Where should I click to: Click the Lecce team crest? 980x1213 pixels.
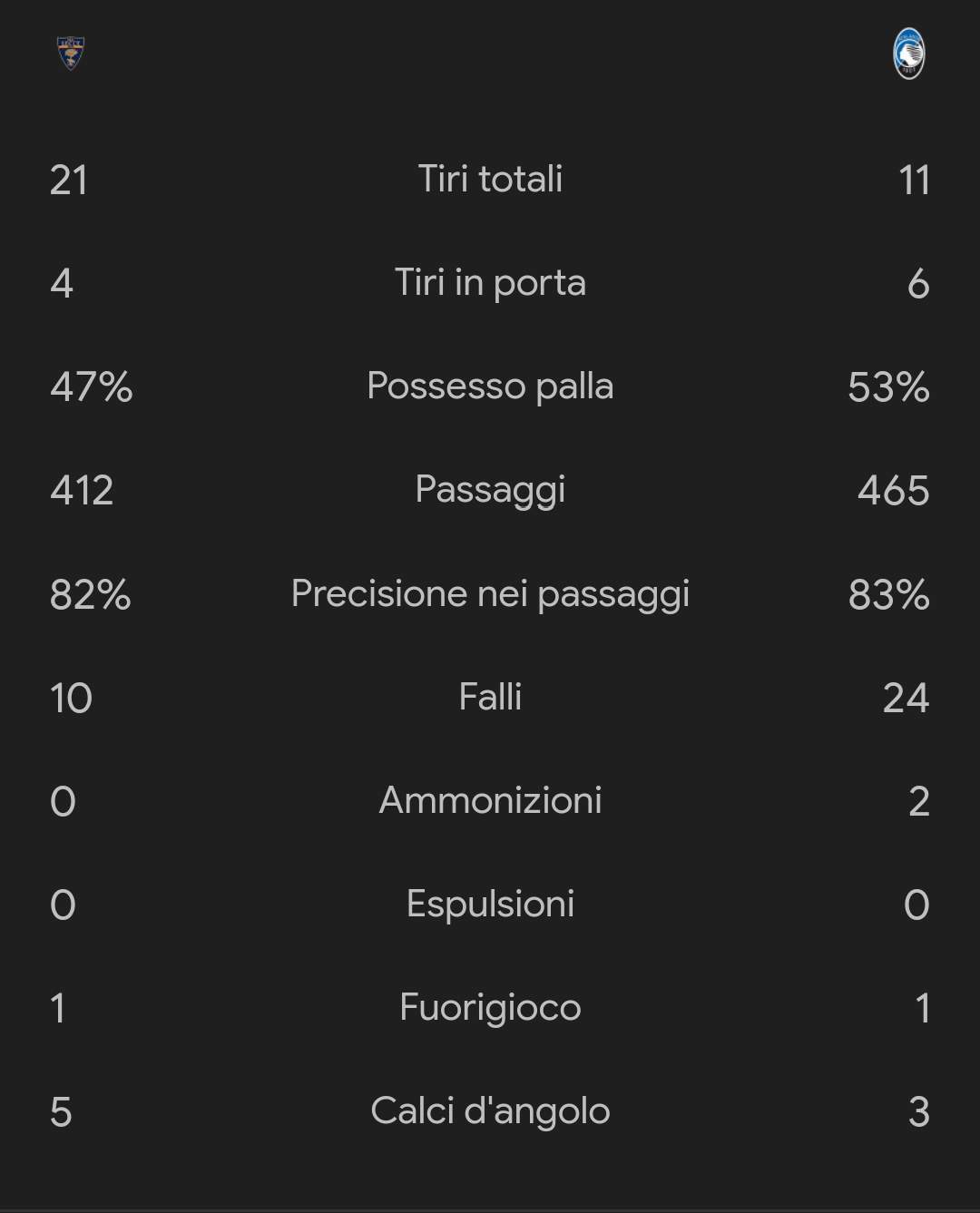(70, 53)
